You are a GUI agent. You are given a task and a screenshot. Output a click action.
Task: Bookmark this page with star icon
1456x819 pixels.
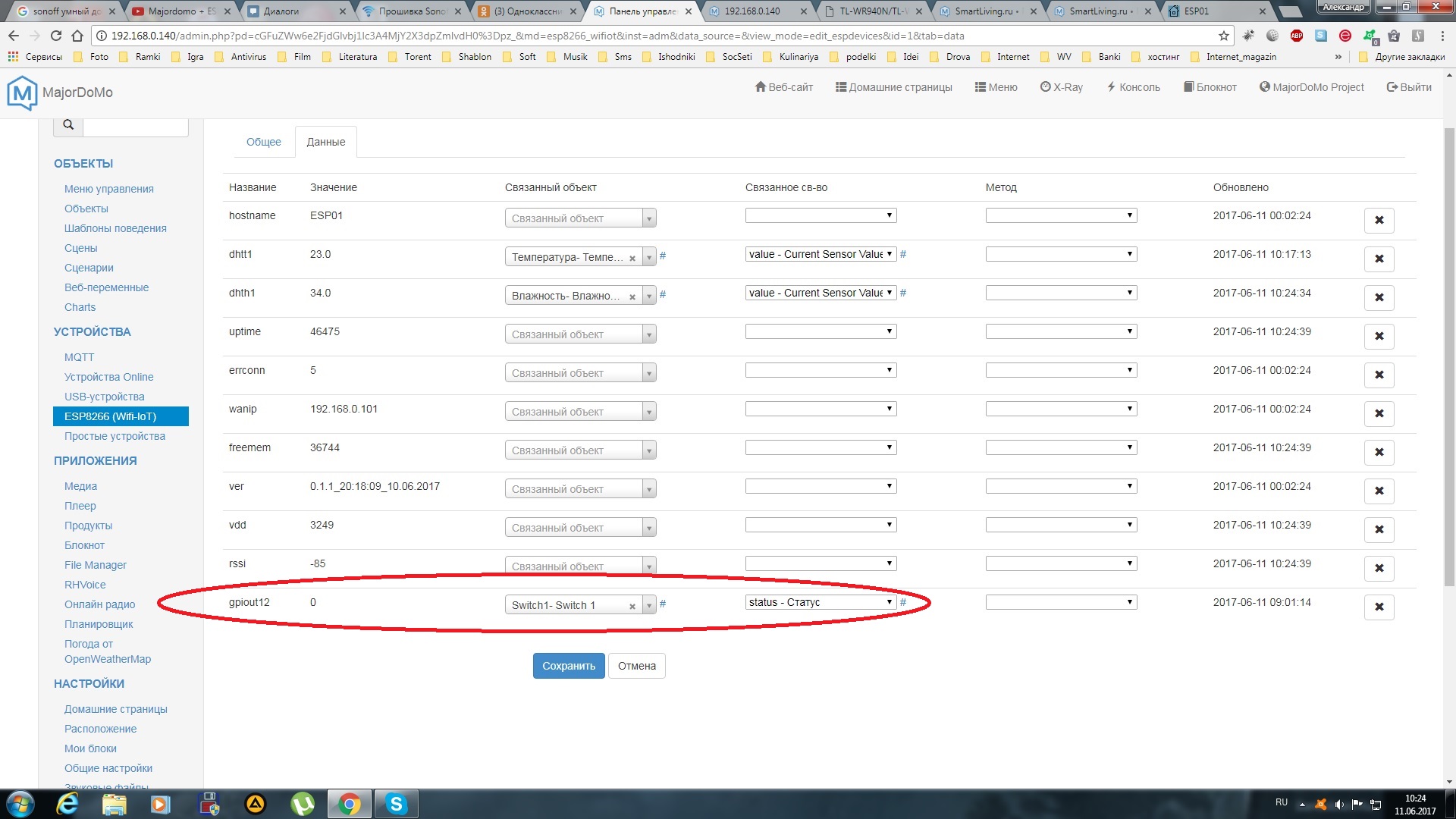(x=1223, y=36)
